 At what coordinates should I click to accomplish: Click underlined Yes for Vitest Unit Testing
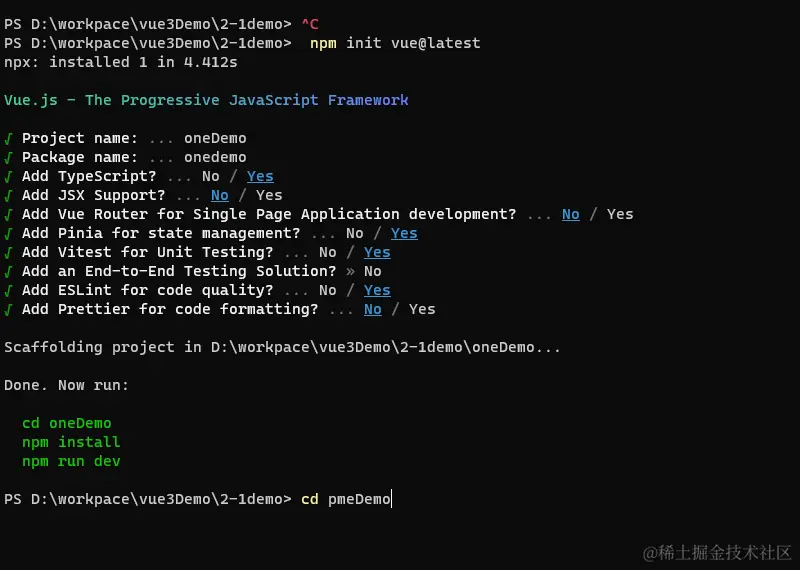click(377, 252)
